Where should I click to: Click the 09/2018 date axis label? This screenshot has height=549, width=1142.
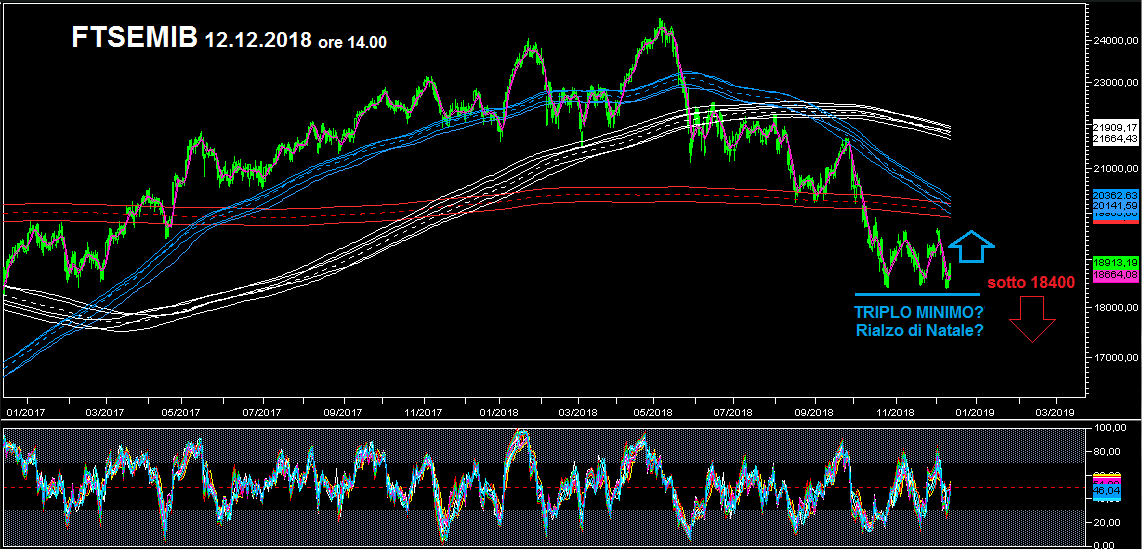coord(814,411)
